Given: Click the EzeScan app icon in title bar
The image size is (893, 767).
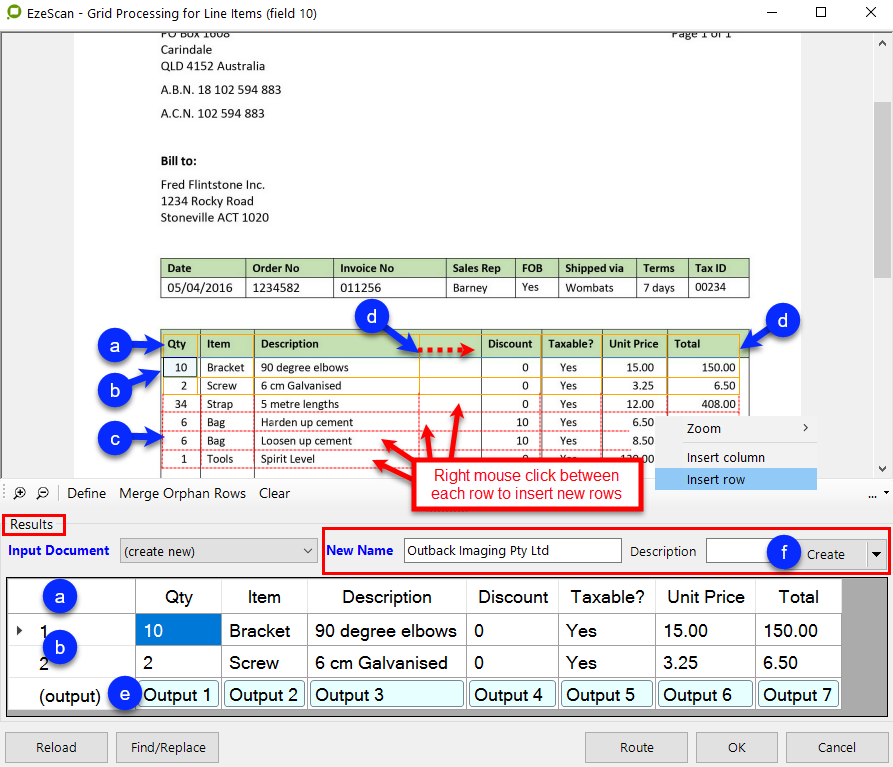Looking at the screenshot, I should [12, 14].
